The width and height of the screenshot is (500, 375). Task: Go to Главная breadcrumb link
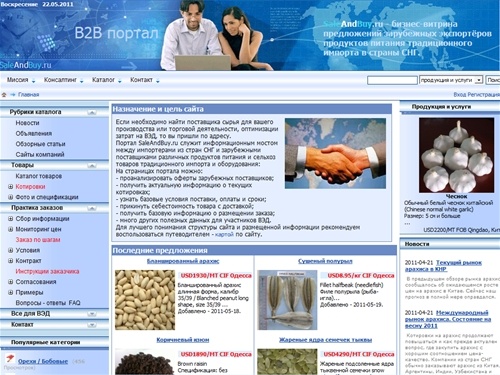[28, 95]
